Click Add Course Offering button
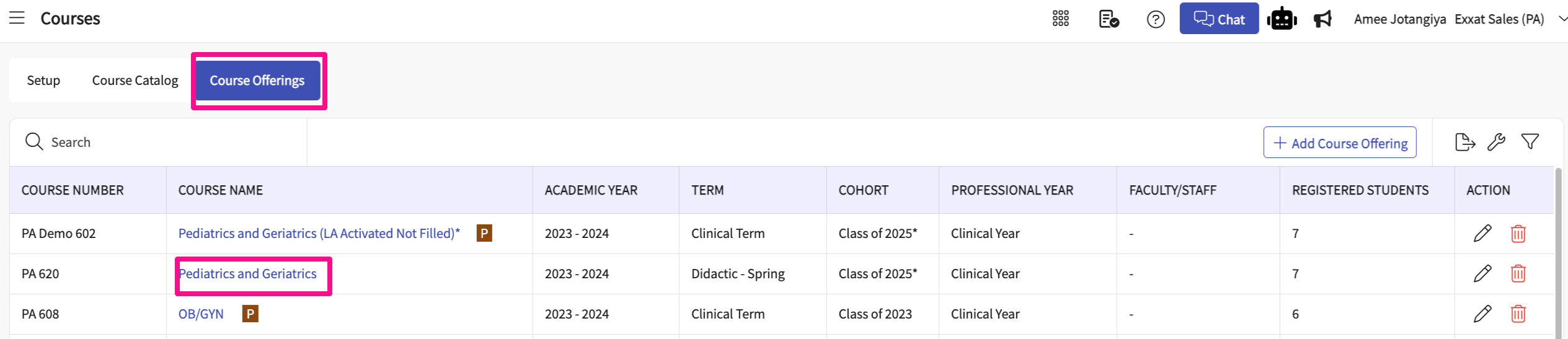This screenshot has height=339, width=1568. [x=1339, y=143]
